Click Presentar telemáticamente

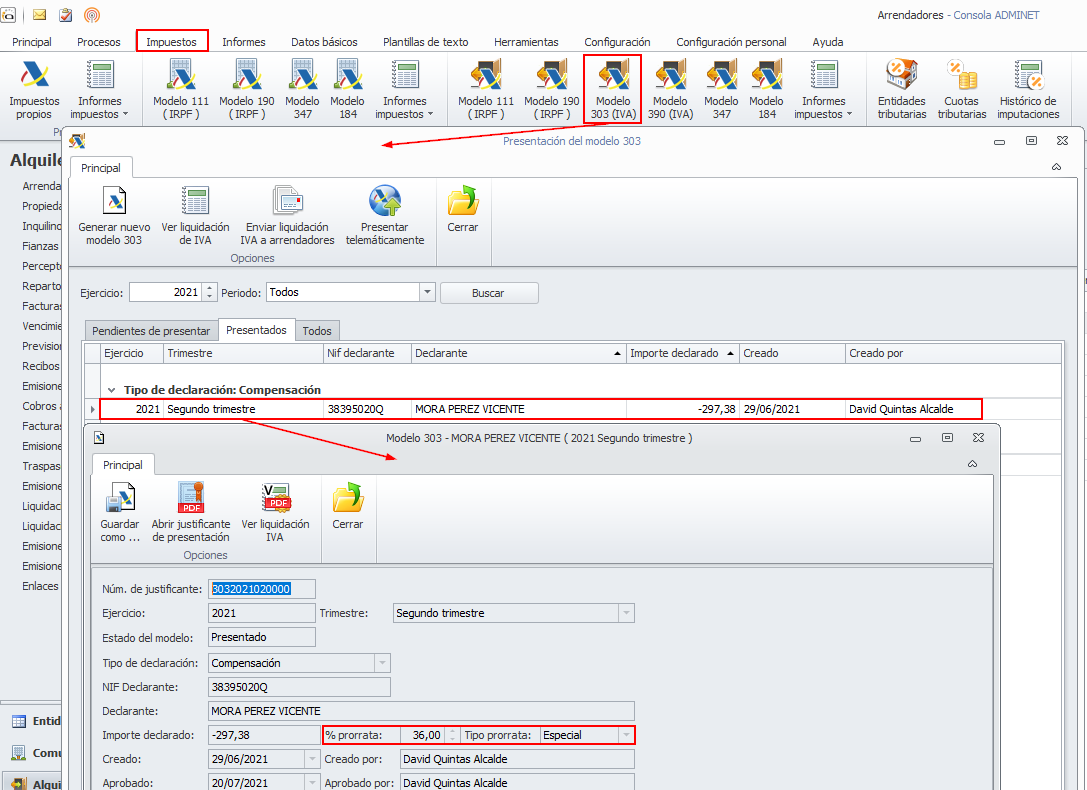385,215
